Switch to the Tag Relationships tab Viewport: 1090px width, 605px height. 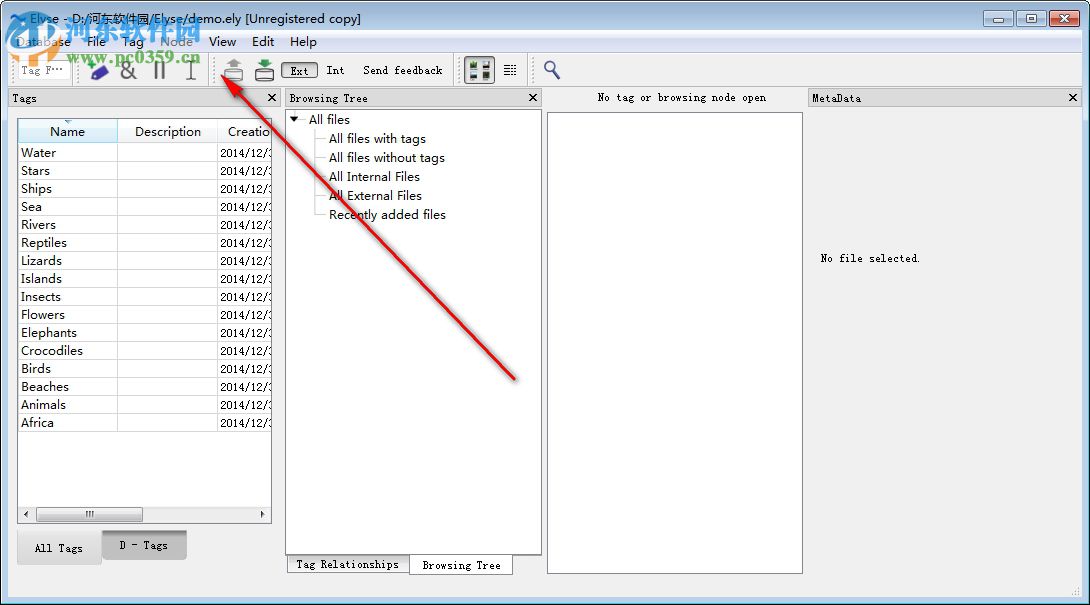coord(348,564)
